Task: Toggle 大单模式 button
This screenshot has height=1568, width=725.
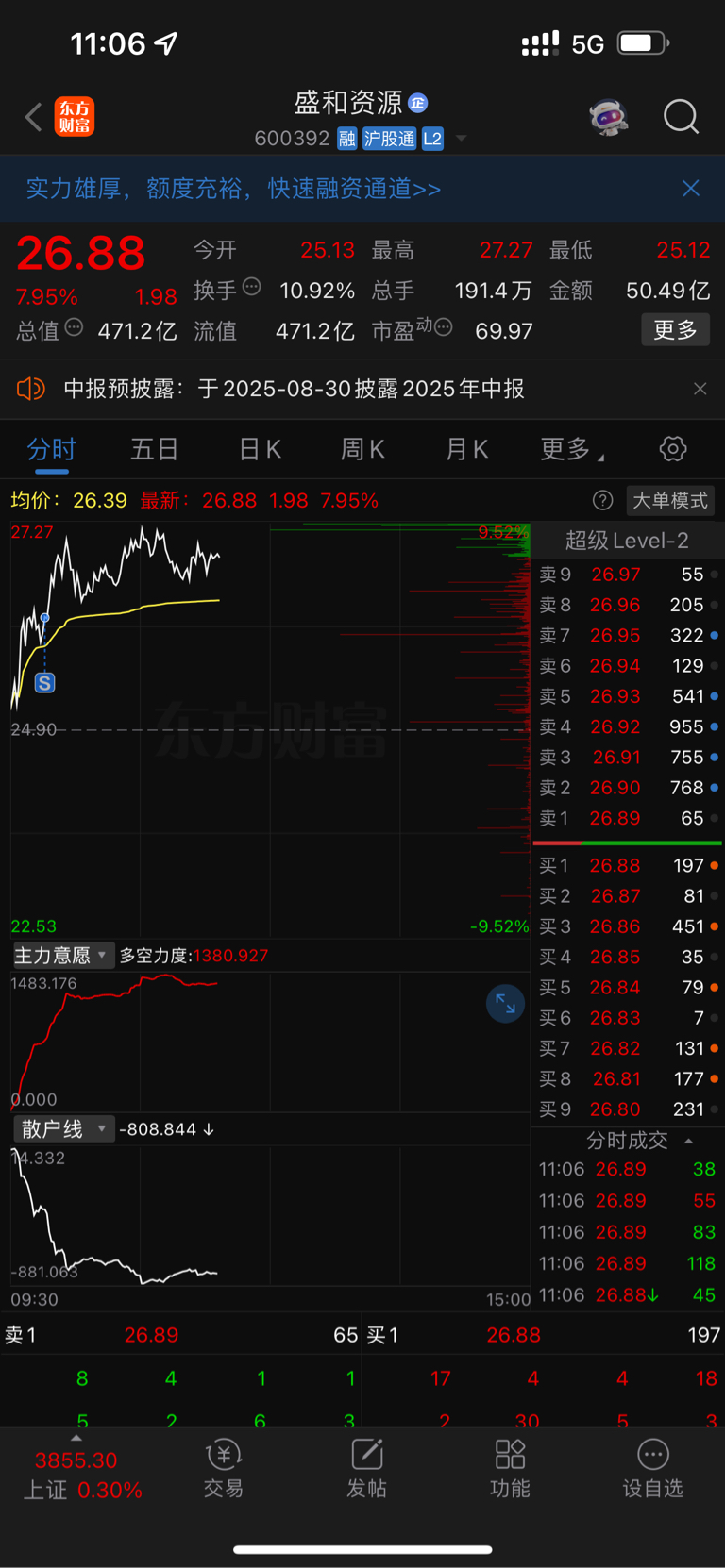Action: [670, 500]
